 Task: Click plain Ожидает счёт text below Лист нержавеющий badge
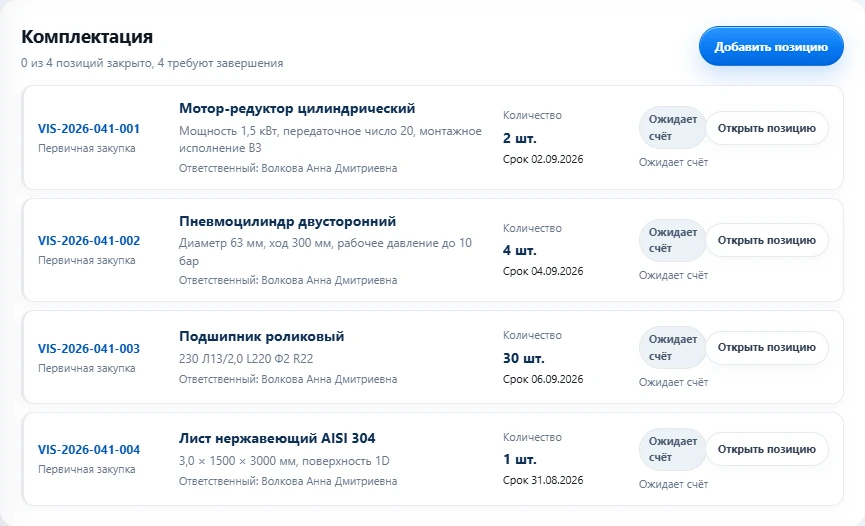click(674, 484)
